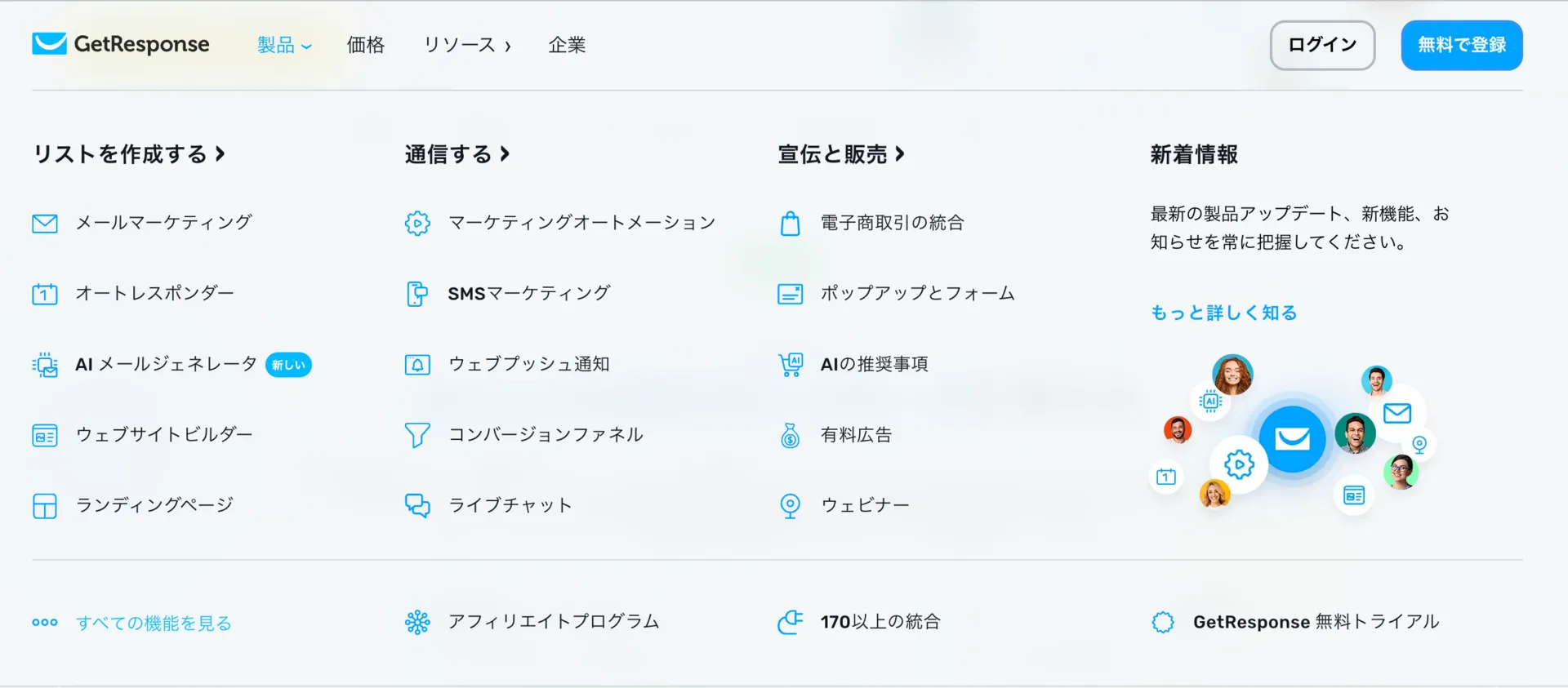Click the live chat bubbles icon
This screenshot has height=688, width=1568.
[x=417, y=506]
